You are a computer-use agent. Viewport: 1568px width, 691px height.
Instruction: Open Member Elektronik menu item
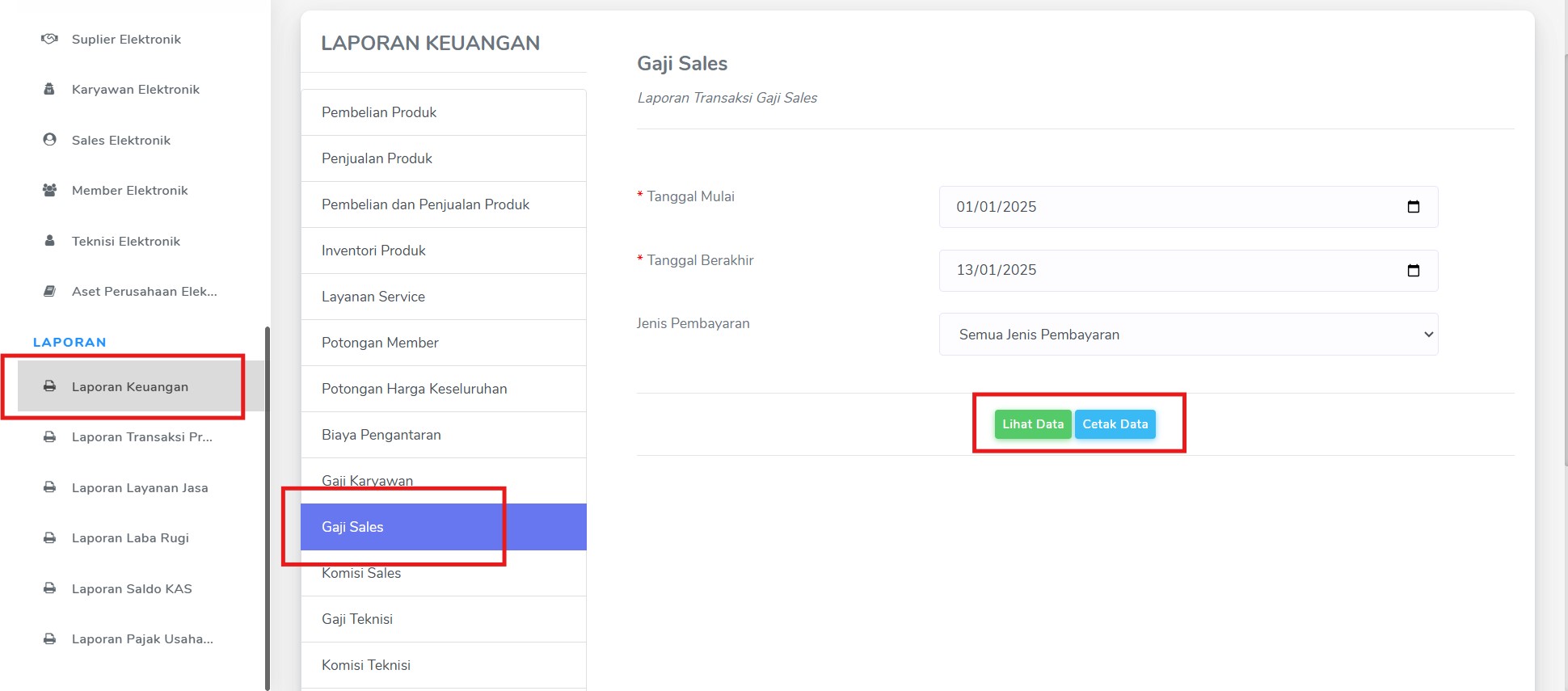(x=129, y=190)
